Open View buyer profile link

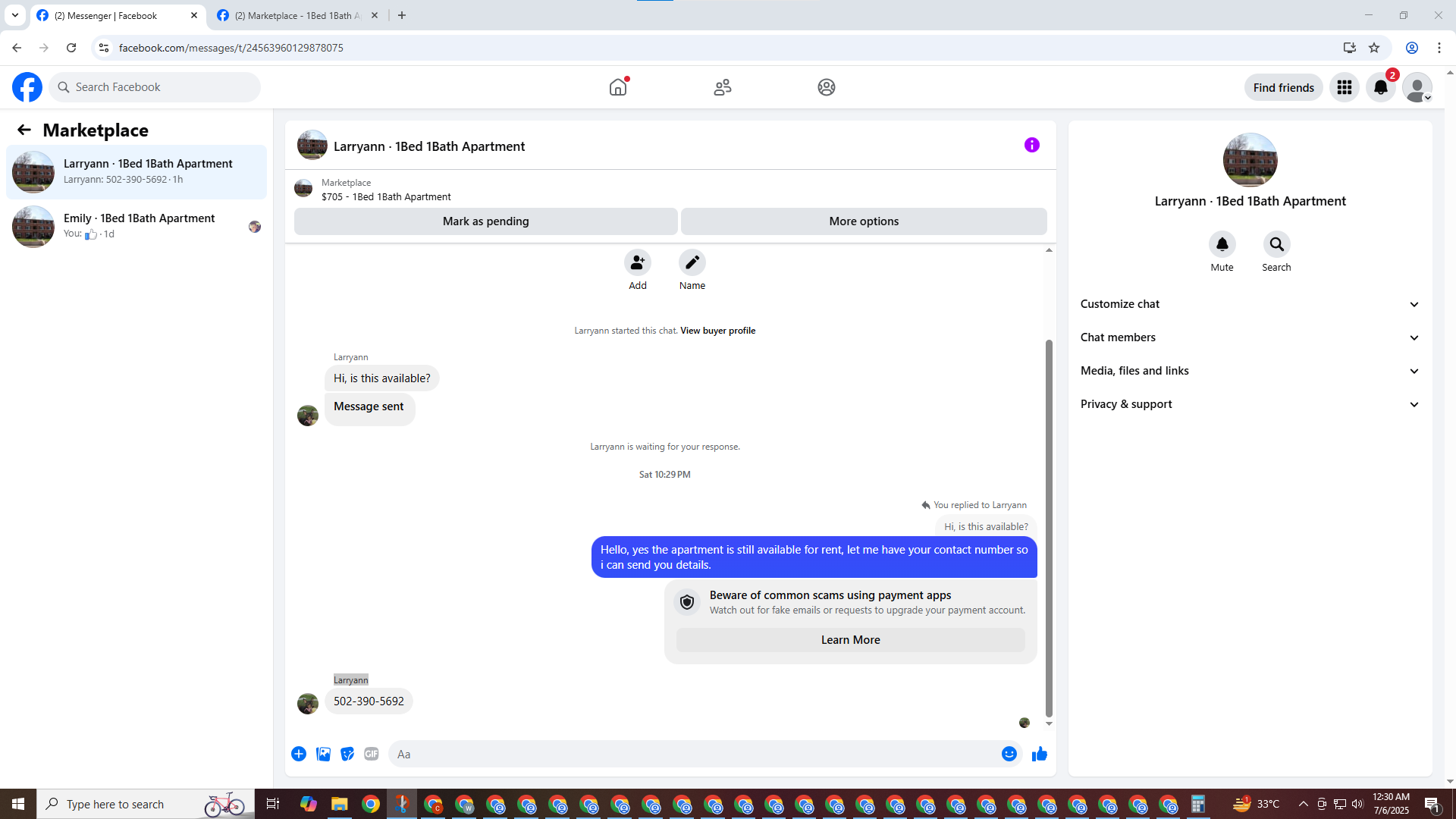(x=717, y=331)
